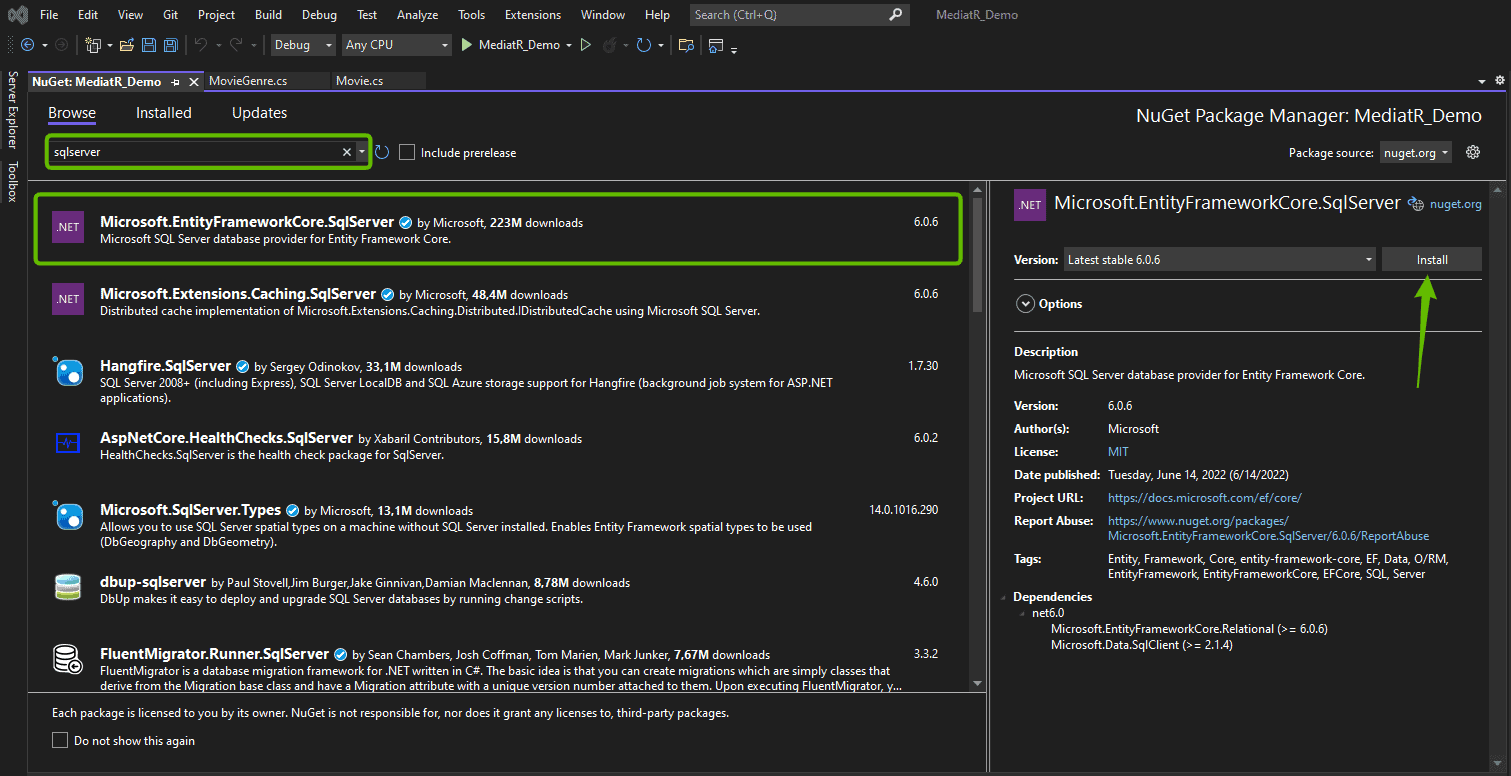Pin the NuGet: MediatR_Demo tab
Viewport: 1511px width, 776px height.
click(x=175, y=81)
